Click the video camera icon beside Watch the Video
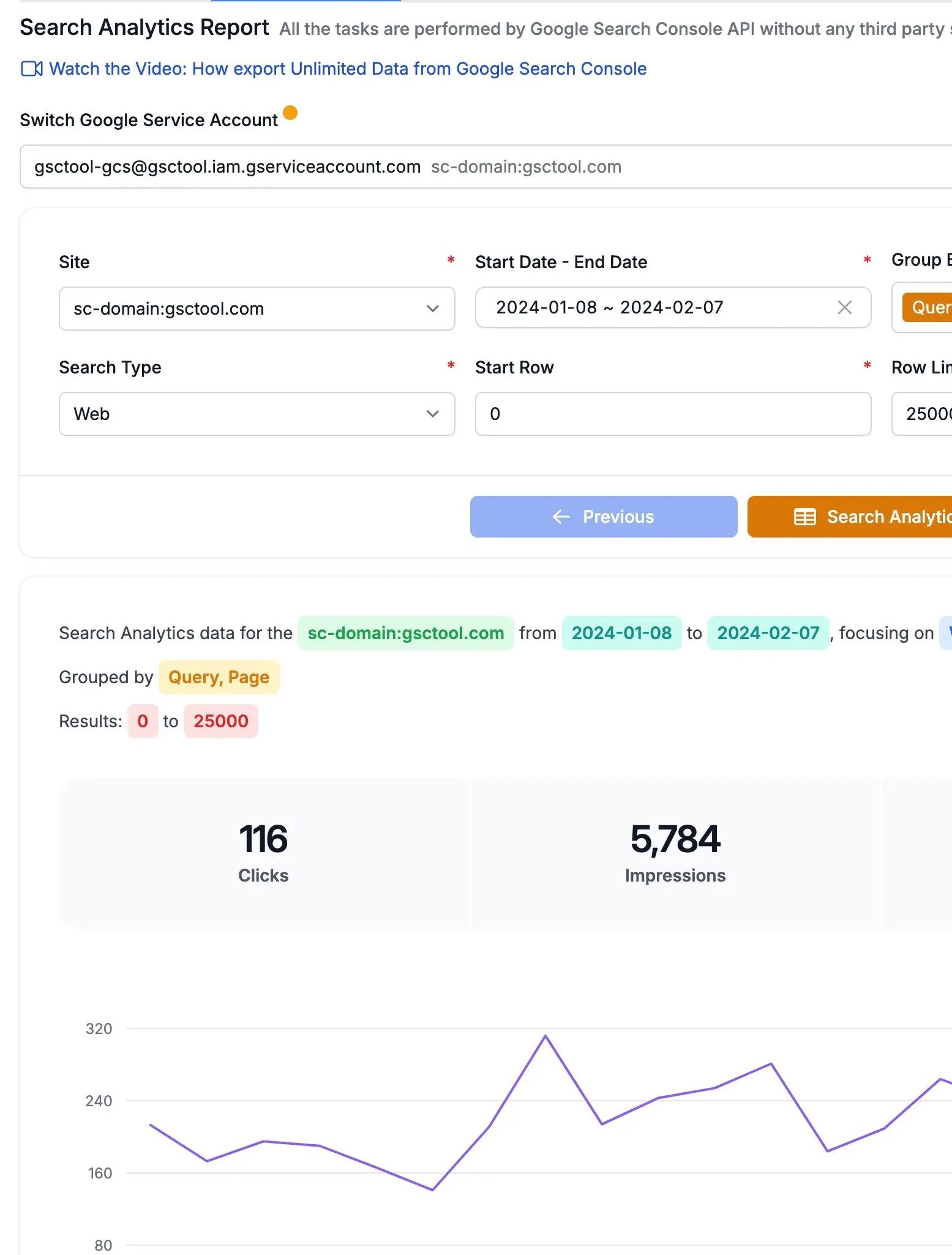952x1255 pixels. 32,69
